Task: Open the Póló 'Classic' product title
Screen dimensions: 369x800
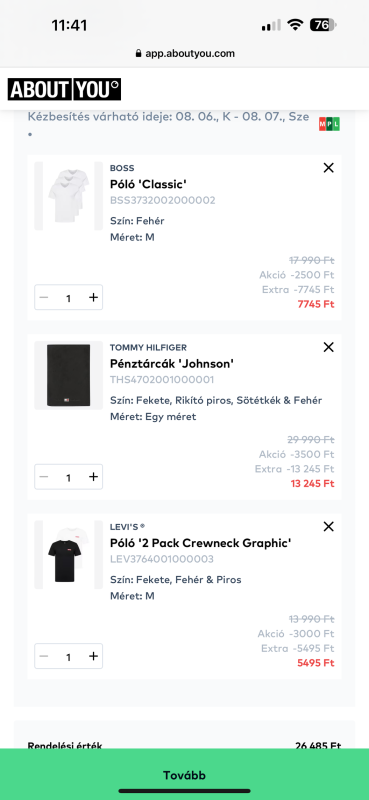Action: point(145,184)
